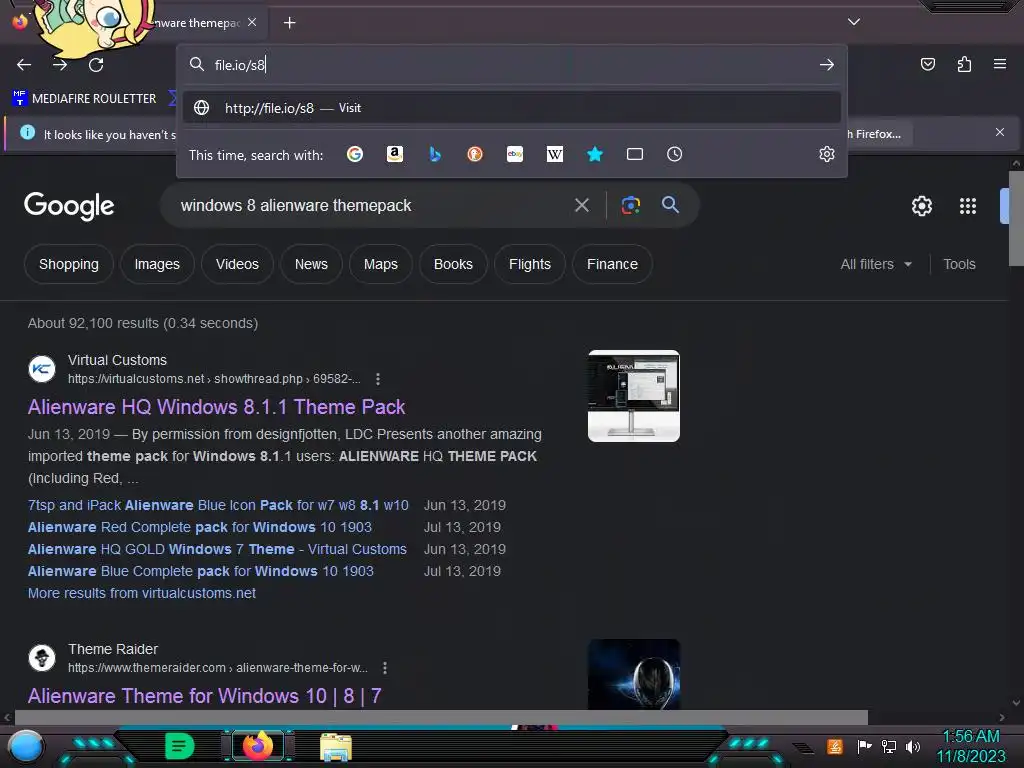The width and height of the screenshot is (1024, 768).
Task: Filter results by Flights
Action: [530, 264]
